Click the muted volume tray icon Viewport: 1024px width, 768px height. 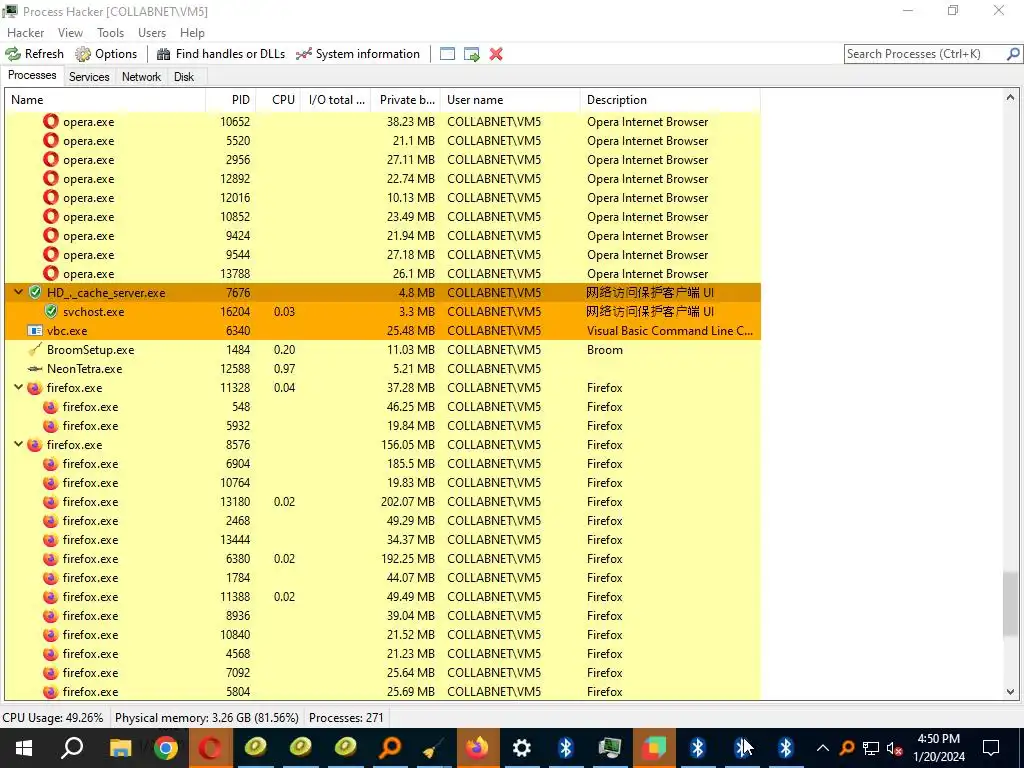(894, 748)
